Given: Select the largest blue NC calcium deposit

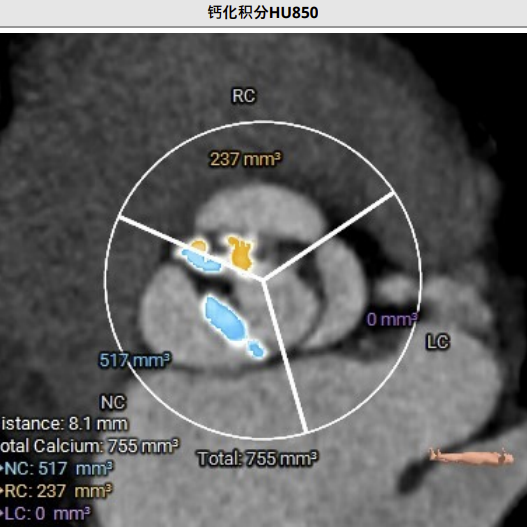Looking at the screenshot, I should [226, 318].
